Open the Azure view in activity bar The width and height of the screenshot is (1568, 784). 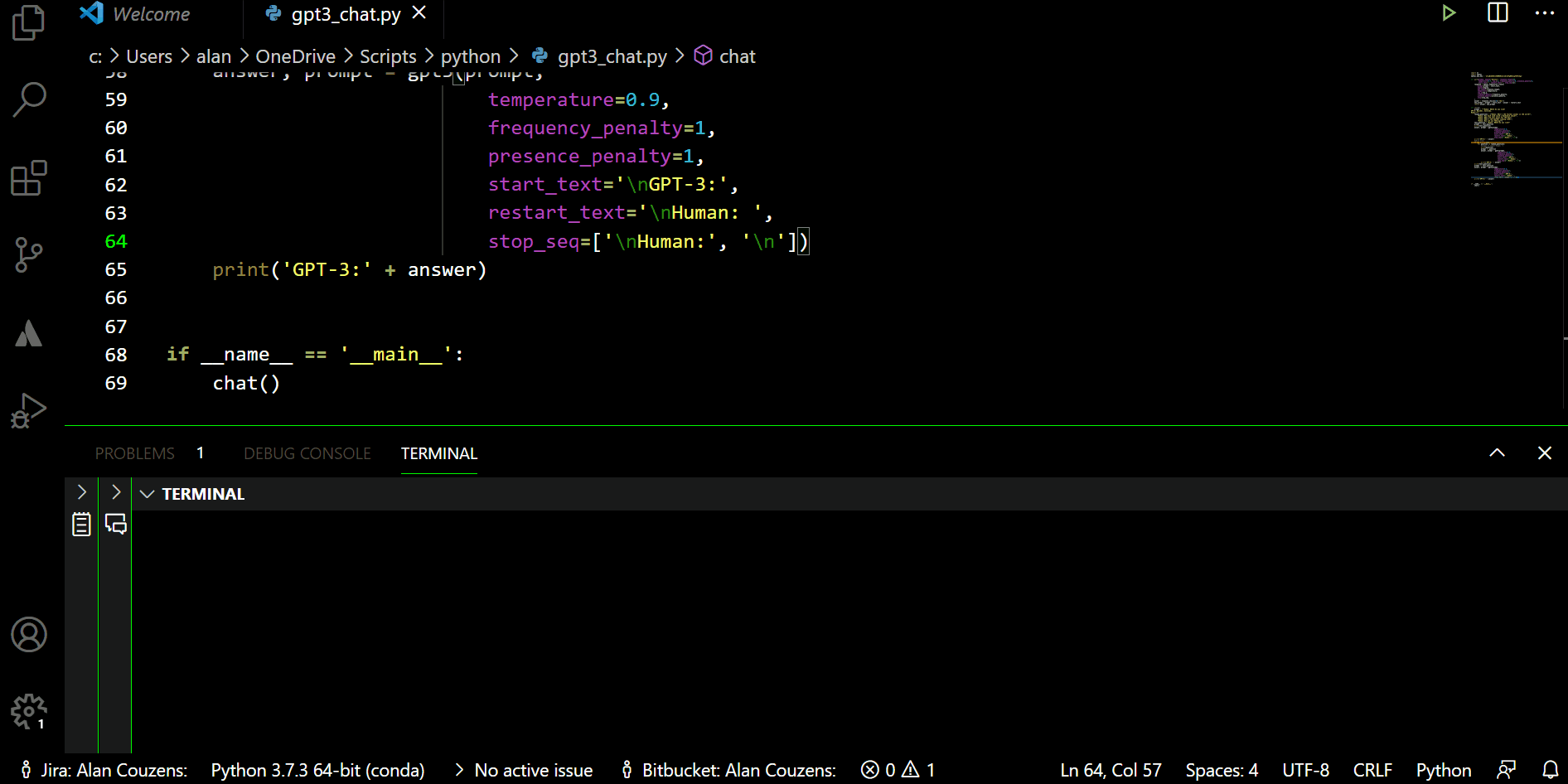coord(29,333)
